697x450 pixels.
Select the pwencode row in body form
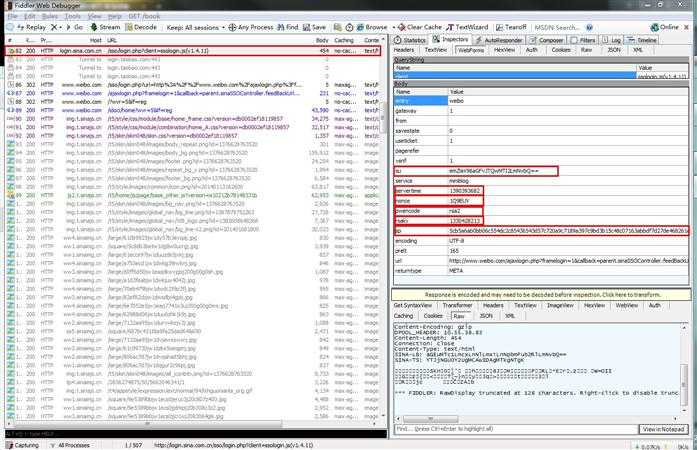pyautogui.click(x=541, y=211)
